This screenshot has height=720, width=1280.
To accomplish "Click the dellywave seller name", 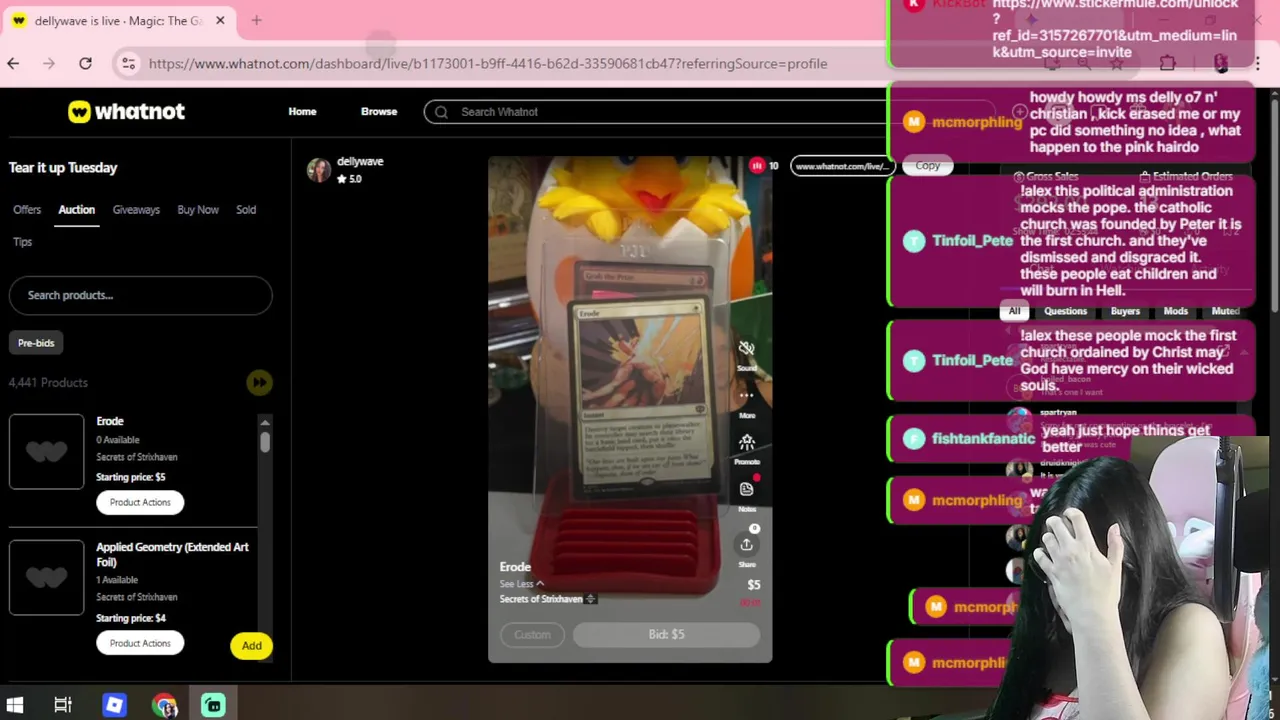I will [x=360, y=161].
